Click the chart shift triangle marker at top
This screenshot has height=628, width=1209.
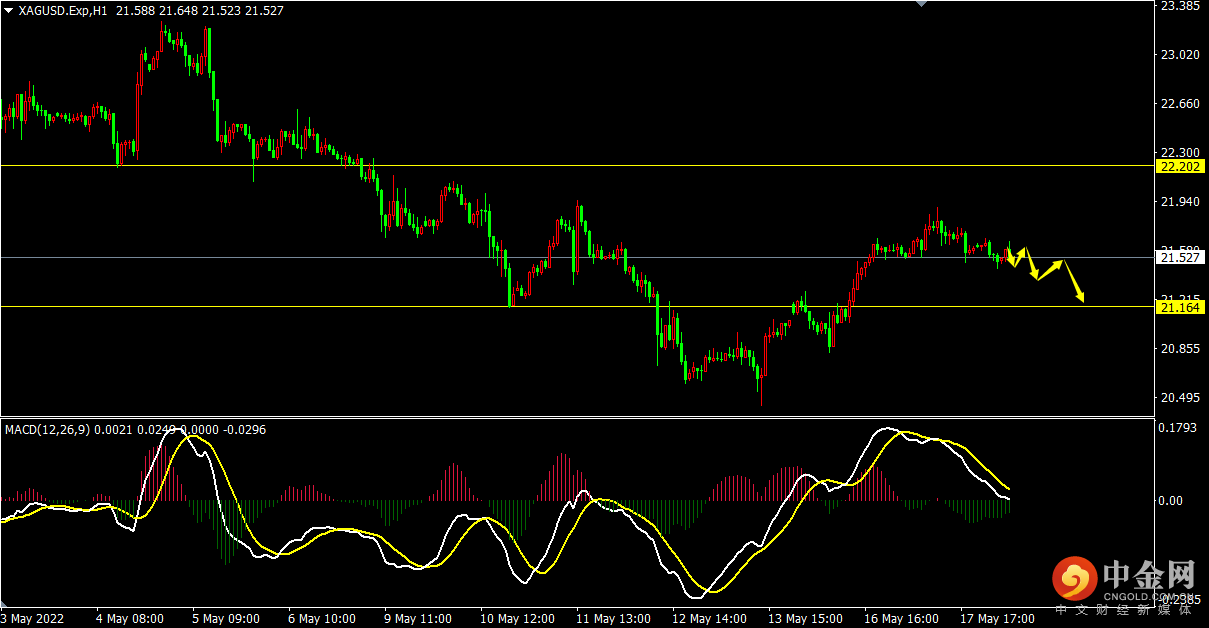pos(922,4)
